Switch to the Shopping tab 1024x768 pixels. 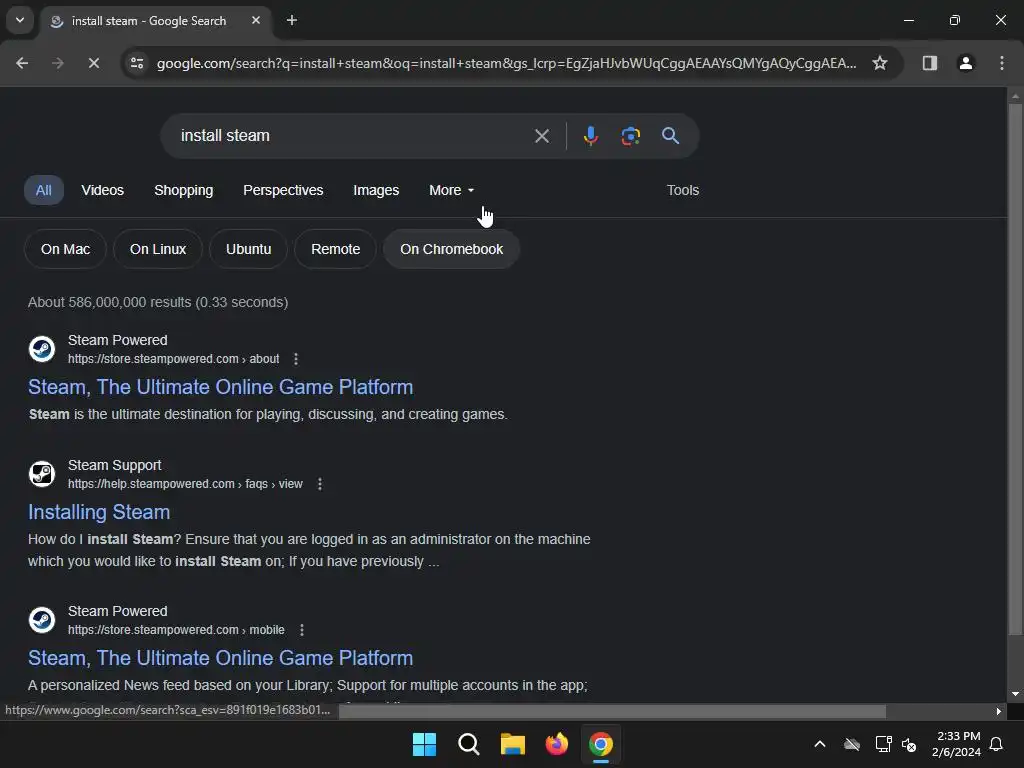[184, 190]
